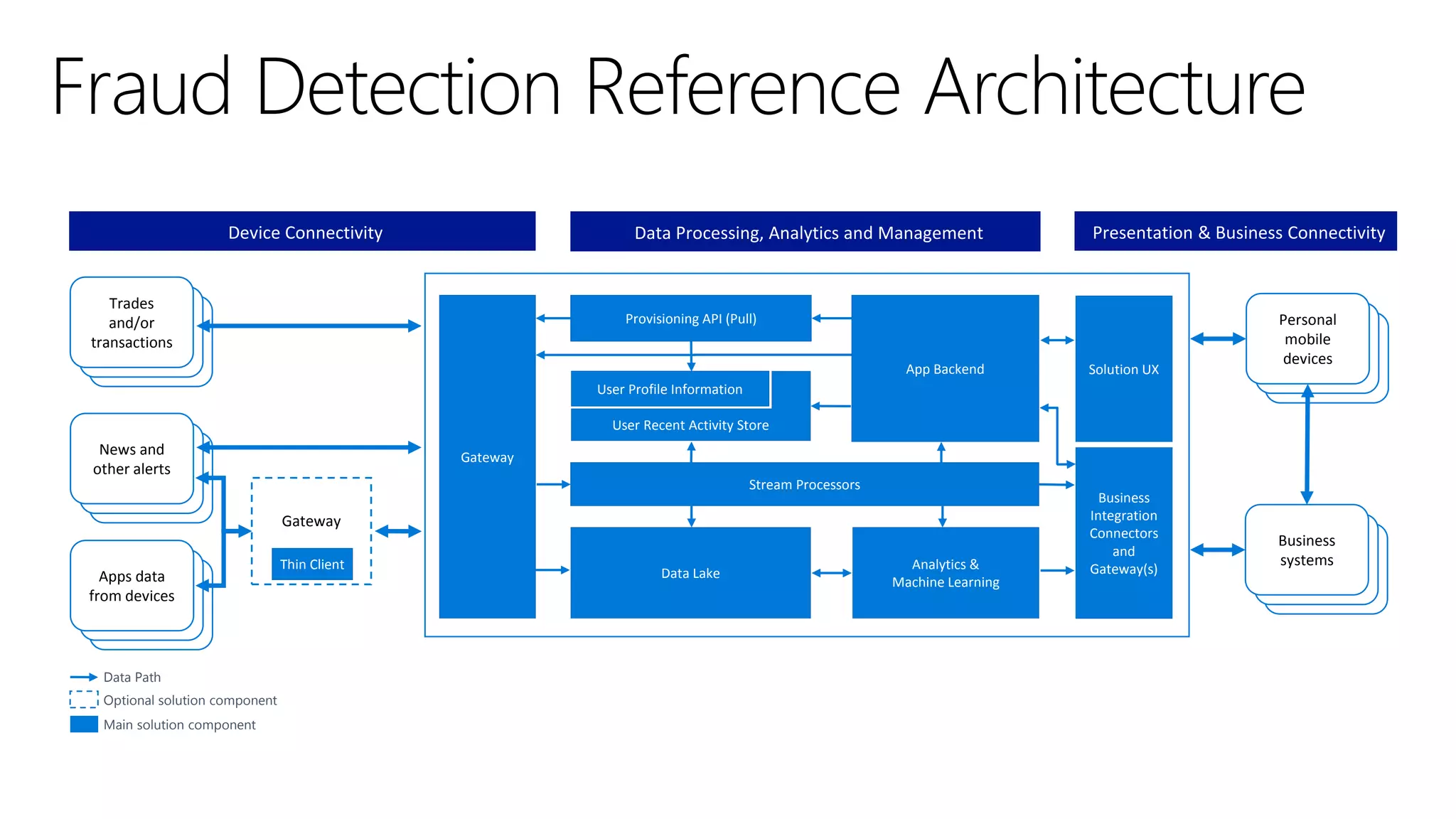Select the App Backend block
Image resolution: width=1456 pixels, height=819 pixels.
(x=944, y=368)
